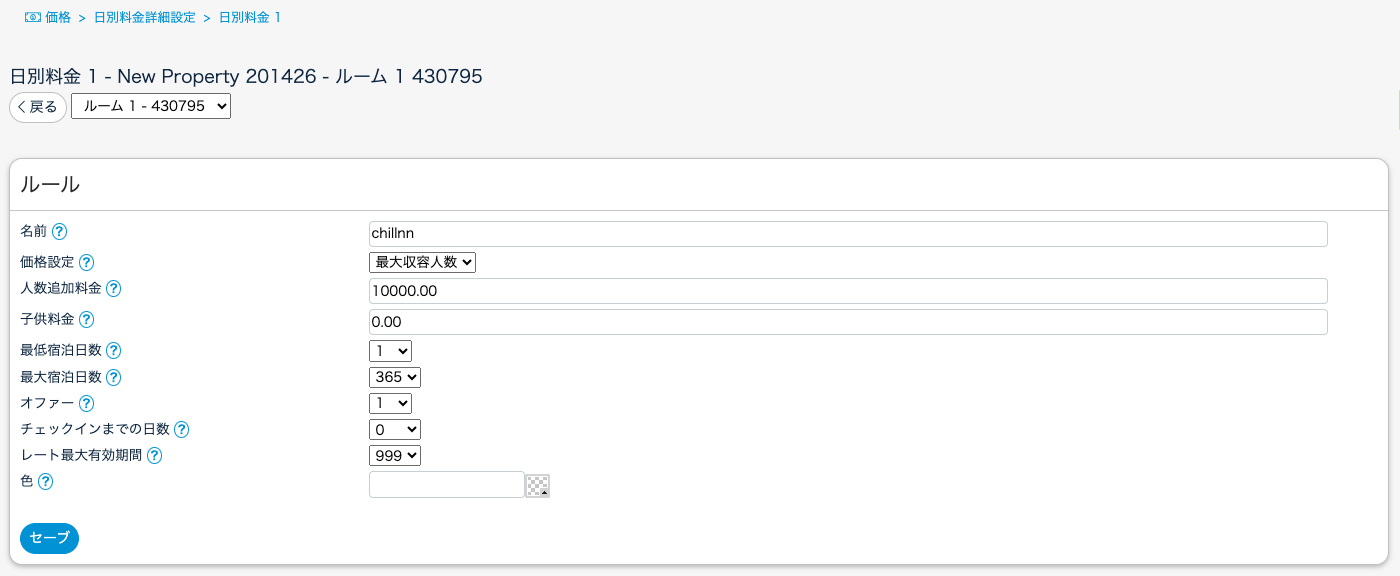Click help icon for 最低宿泊日数
The image size is (1400, 576).
[113, 351]
